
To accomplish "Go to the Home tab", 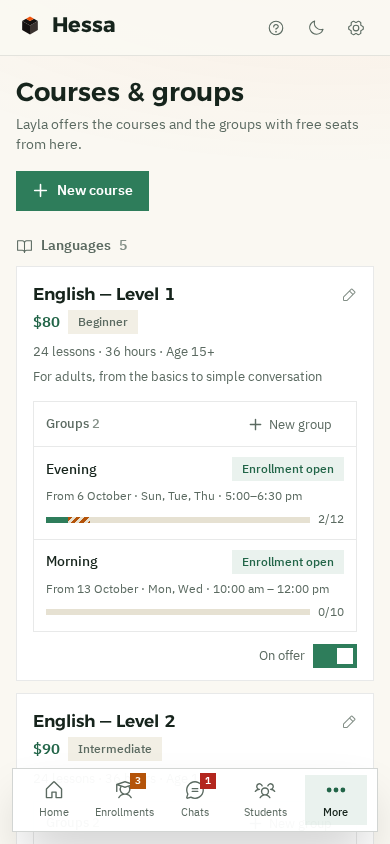I will [54, 800].
